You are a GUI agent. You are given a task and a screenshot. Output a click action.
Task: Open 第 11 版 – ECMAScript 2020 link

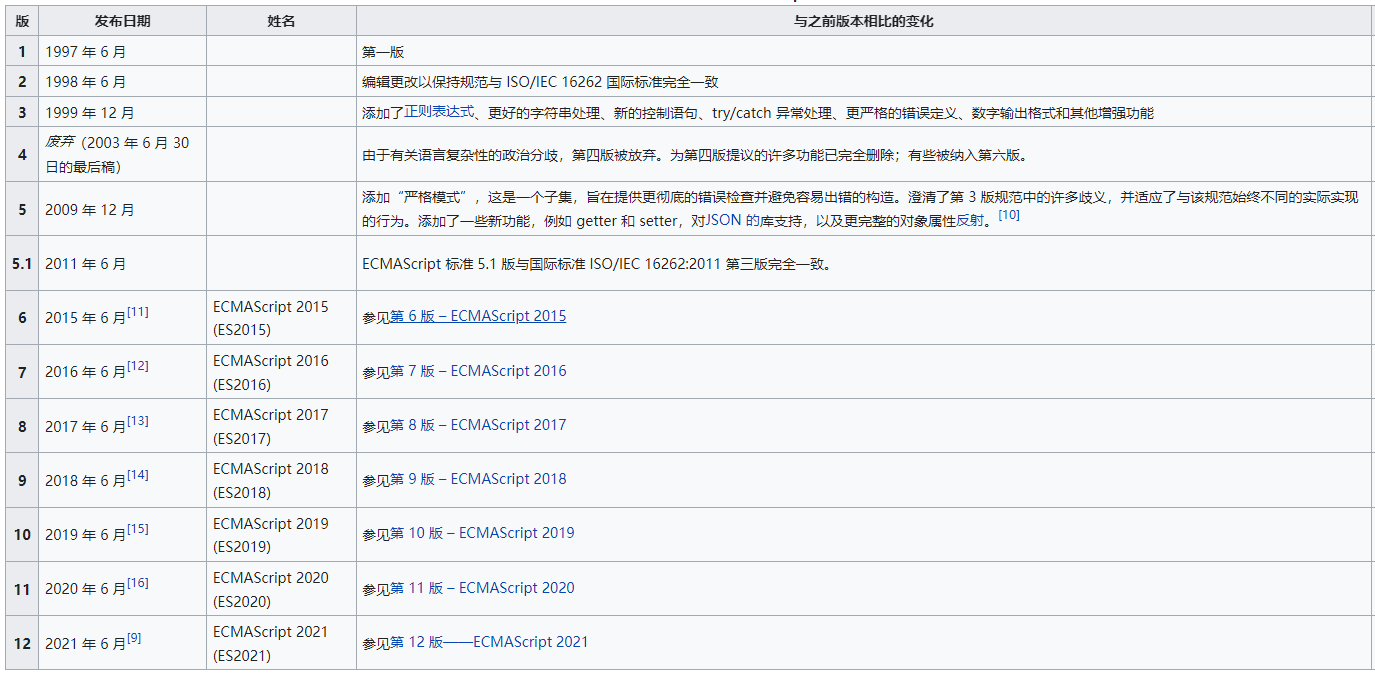(x=482, y=588)
